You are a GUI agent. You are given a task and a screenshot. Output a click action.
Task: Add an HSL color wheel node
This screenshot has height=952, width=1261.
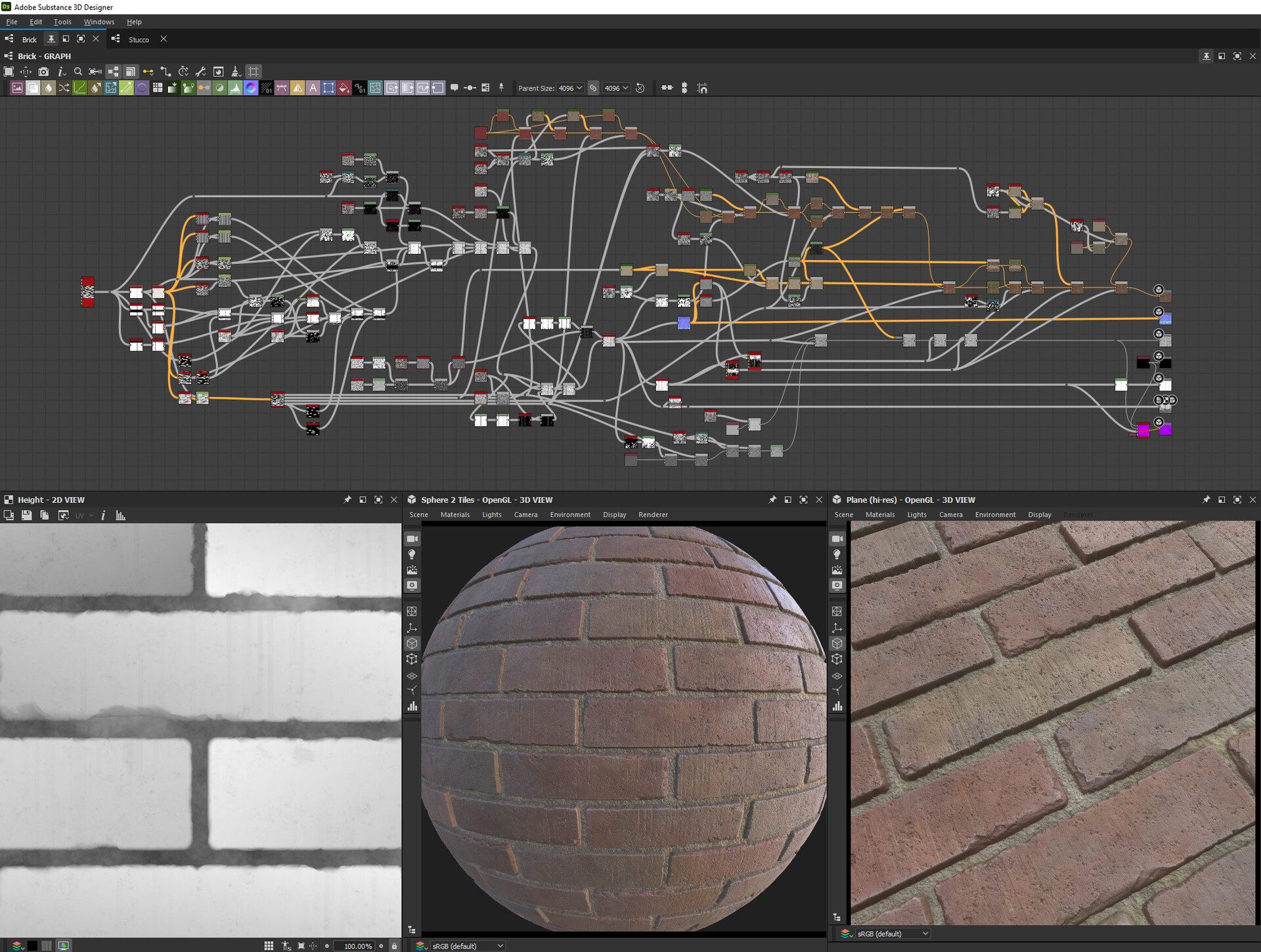click(251, 88)
